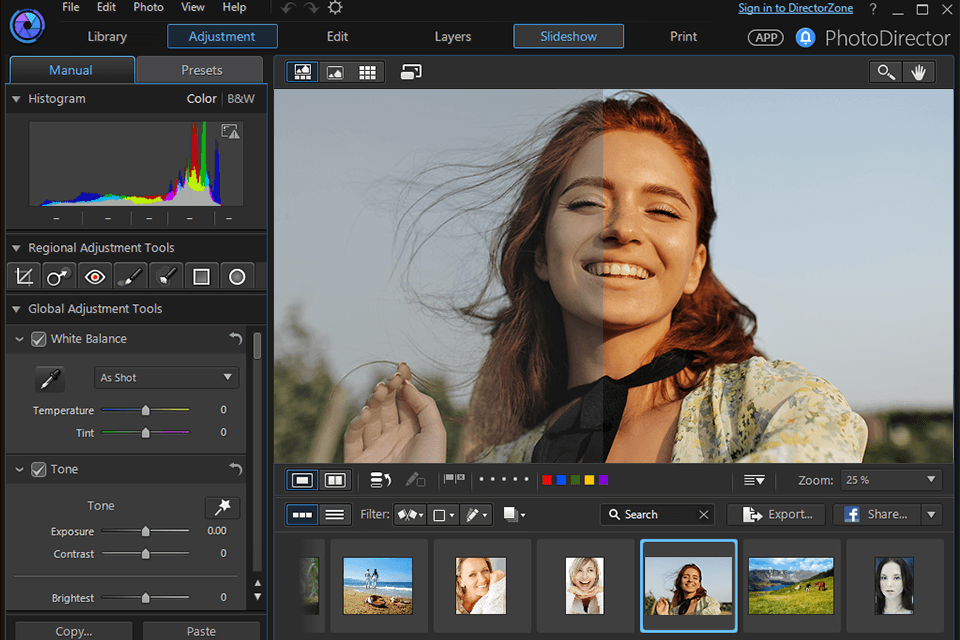Click the Search input field
This screenshot has height=640, width=960.
(658, 514)
